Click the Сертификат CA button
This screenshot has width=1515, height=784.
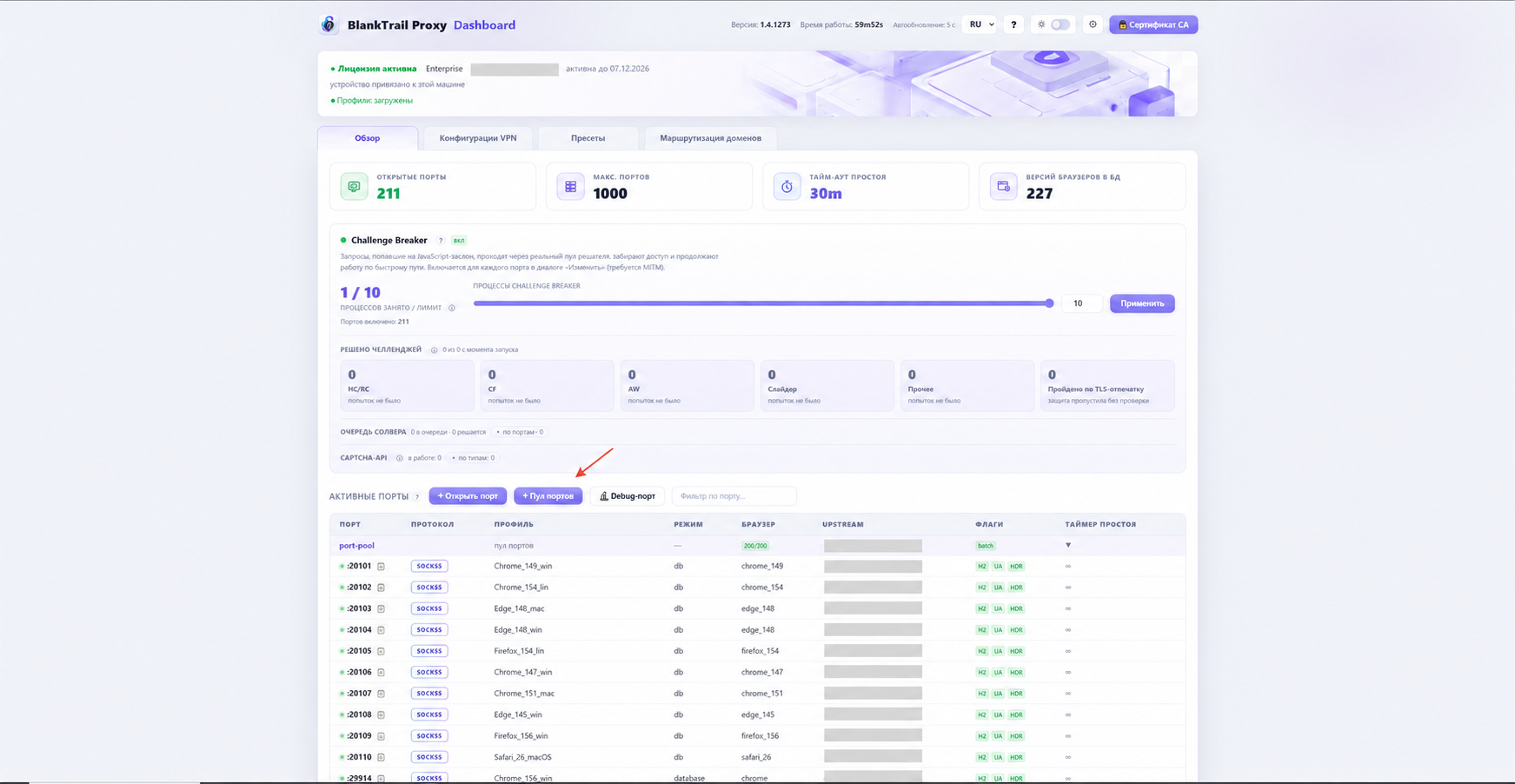point(1153,24)
